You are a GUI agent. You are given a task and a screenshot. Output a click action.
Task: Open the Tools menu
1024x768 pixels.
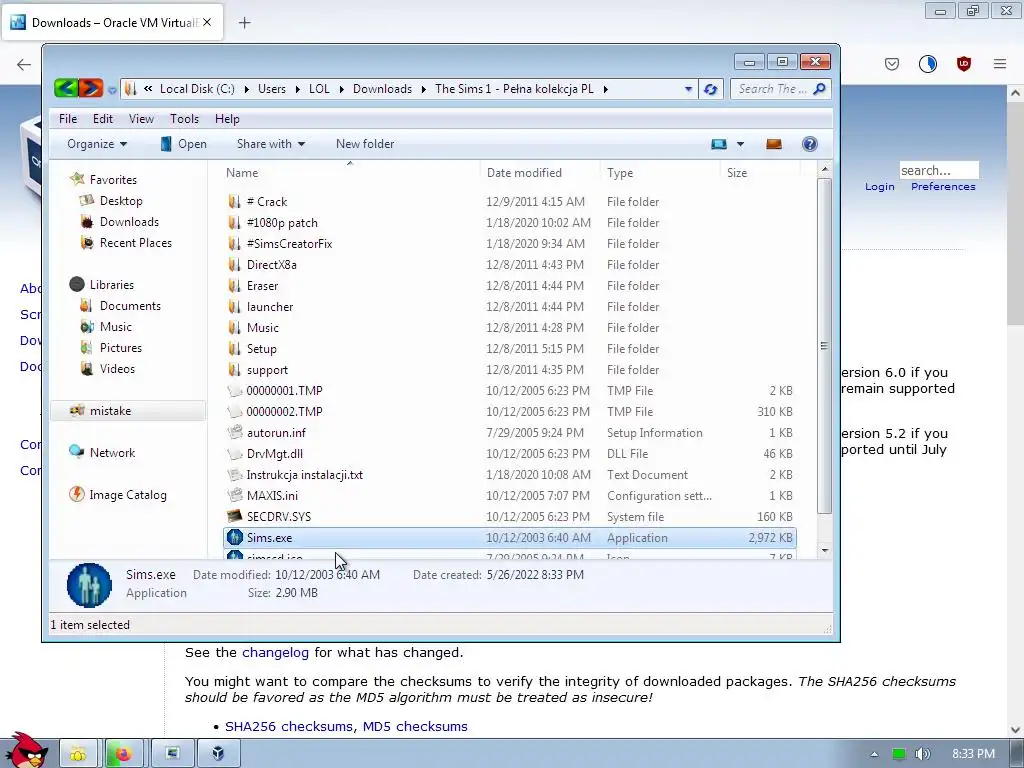184,119
